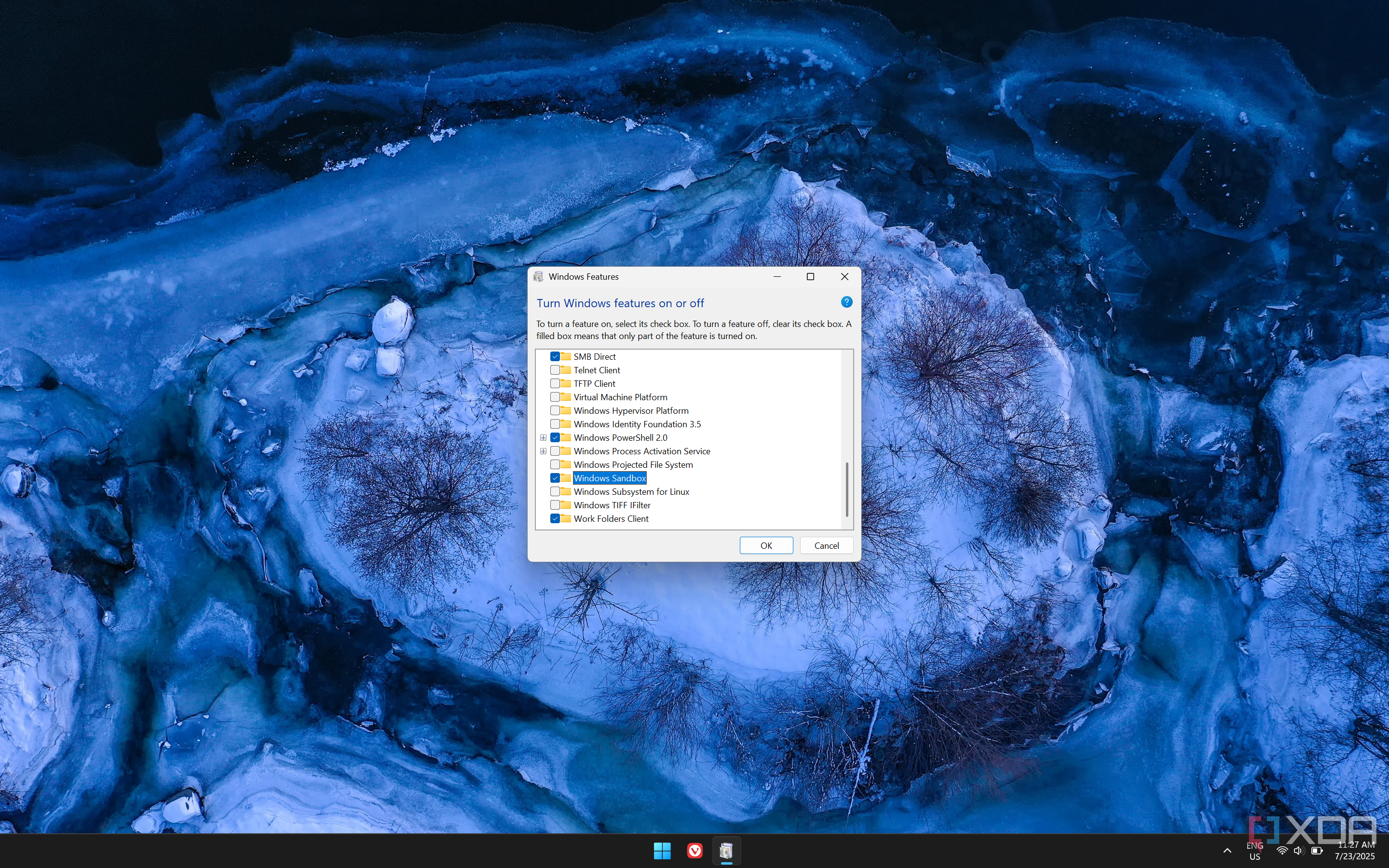Image resolution: width=1389 pixels, height=868 pixels.
Task: Click the ENG US language indicator
Action: click(x=1255, y=851)
